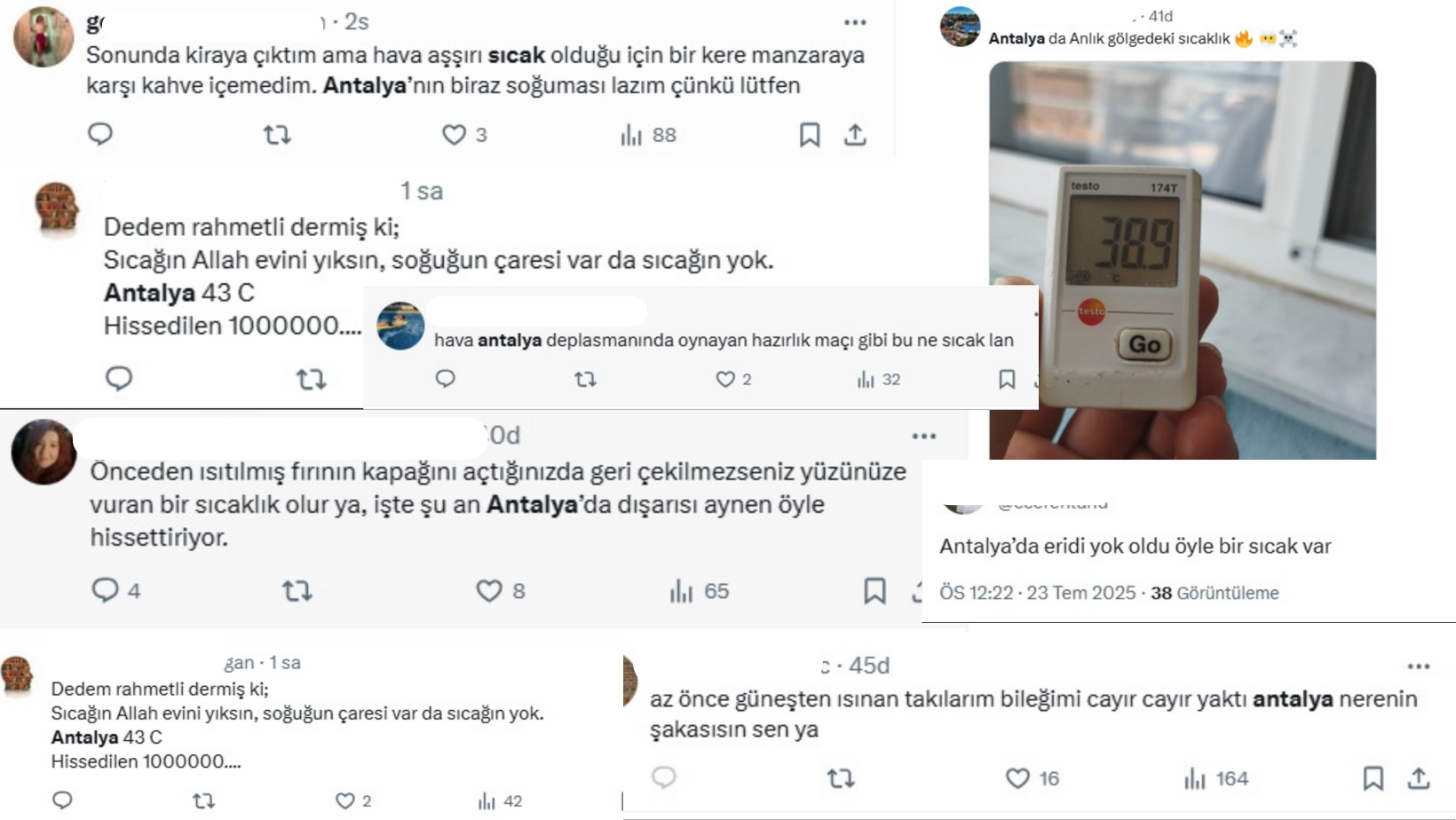
Task: Open the more options on the 45d tweet
Action: (x=1419, y=666)
